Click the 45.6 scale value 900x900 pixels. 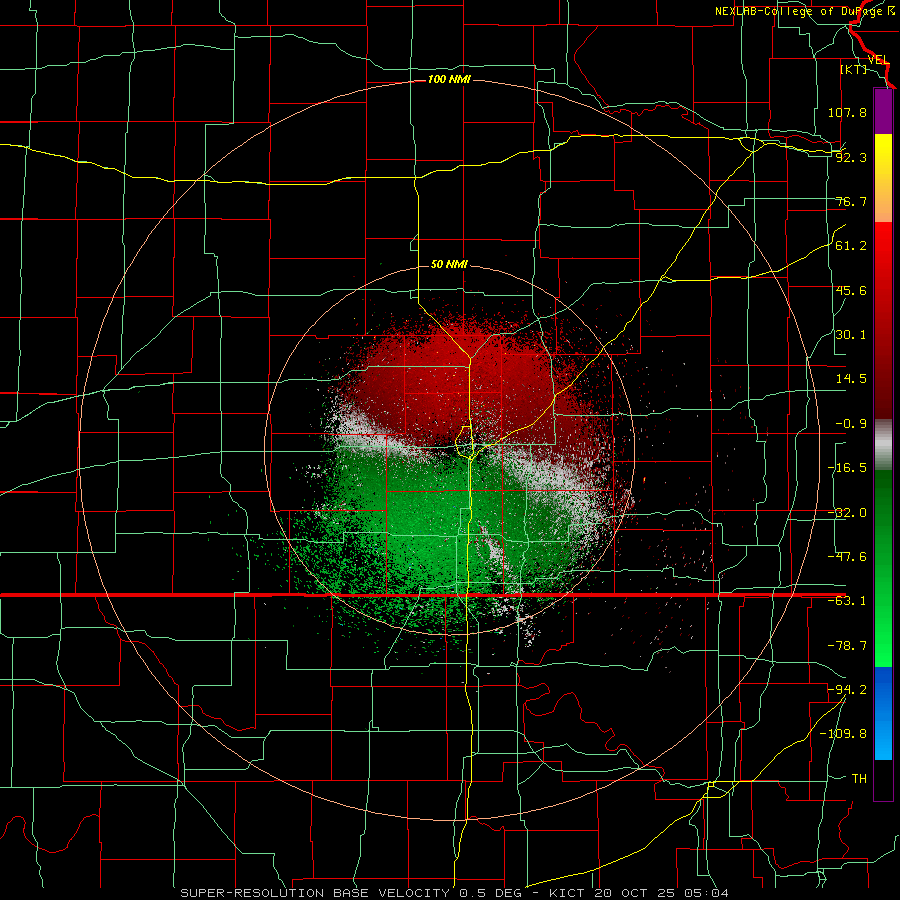pos(851,290)
